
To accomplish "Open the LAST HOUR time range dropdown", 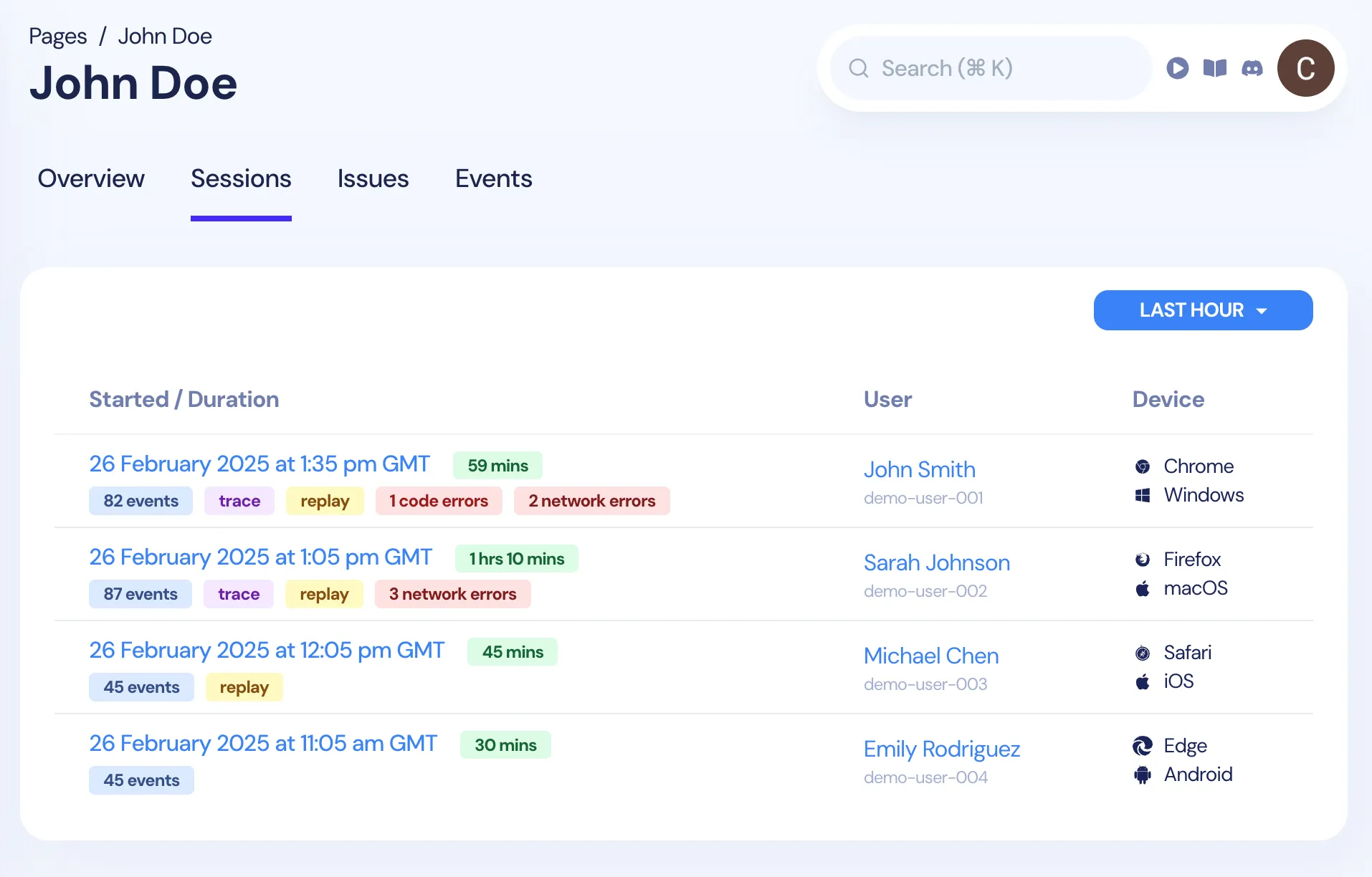I will pyautogui.click(x=1203, y=310).
